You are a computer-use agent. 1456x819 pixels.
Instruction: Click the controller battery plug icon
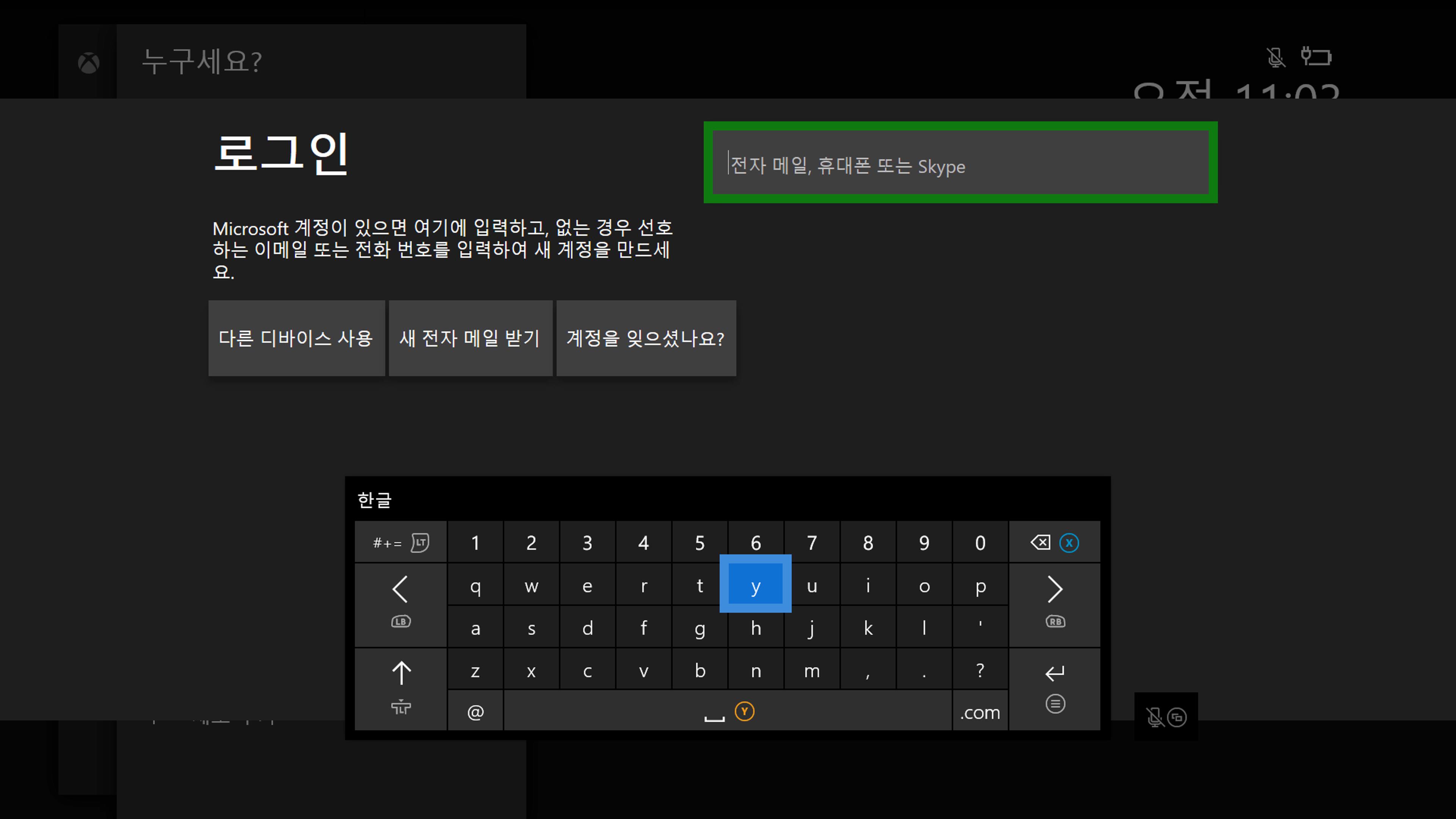coord(1316,56)
